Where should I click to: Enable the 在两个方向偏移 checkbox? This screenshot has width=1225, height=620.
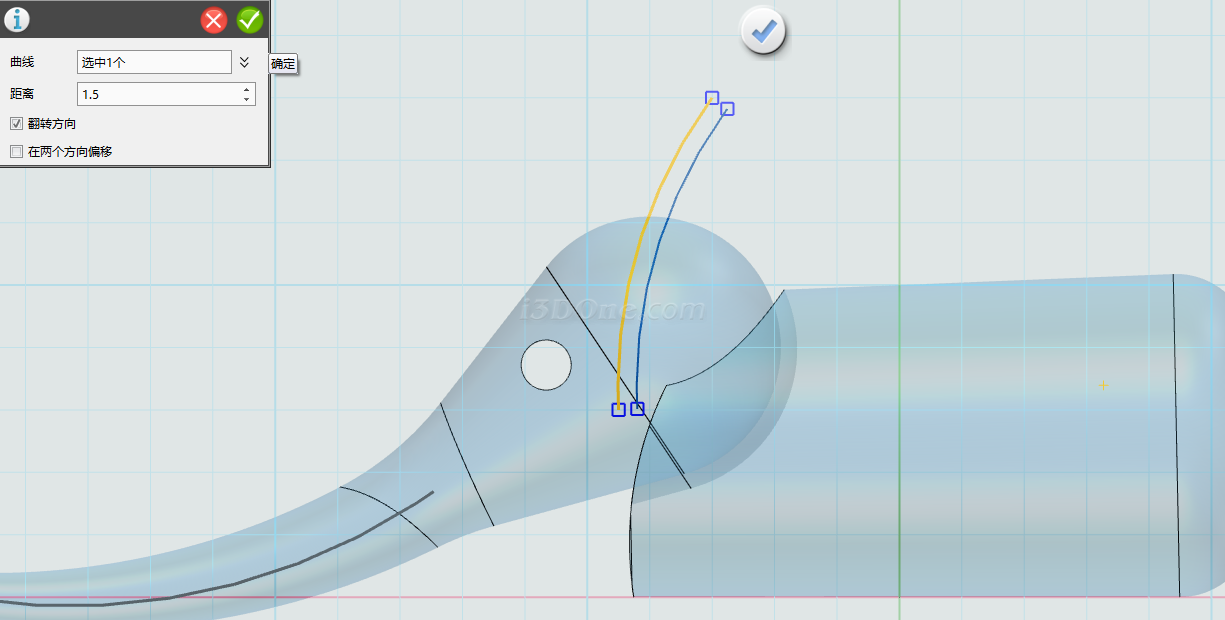click(x=16, y=152)
